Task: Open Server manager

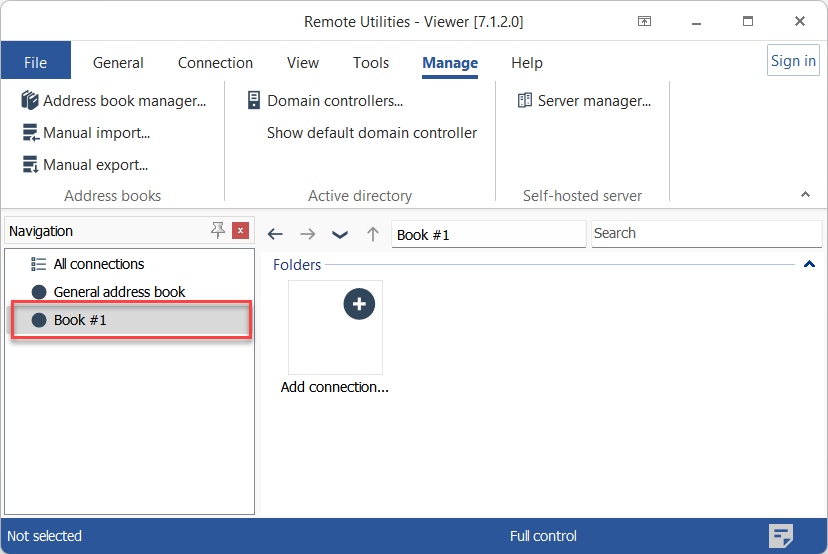Action: (x=584, y=101)
